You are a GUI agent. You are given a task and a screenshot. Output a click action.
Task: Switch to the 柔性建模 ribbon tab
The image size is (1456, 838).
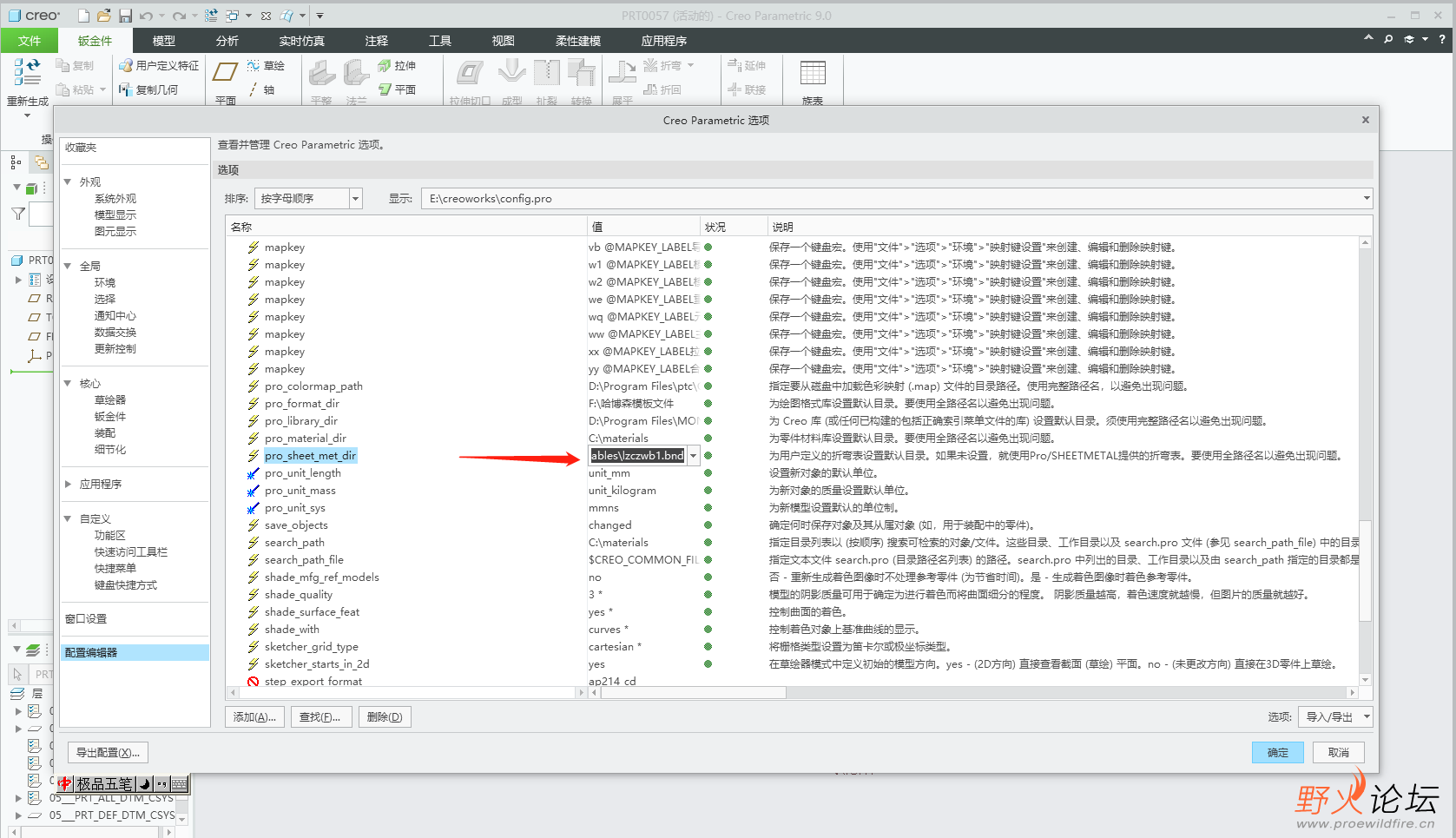(x=578, y=41)
